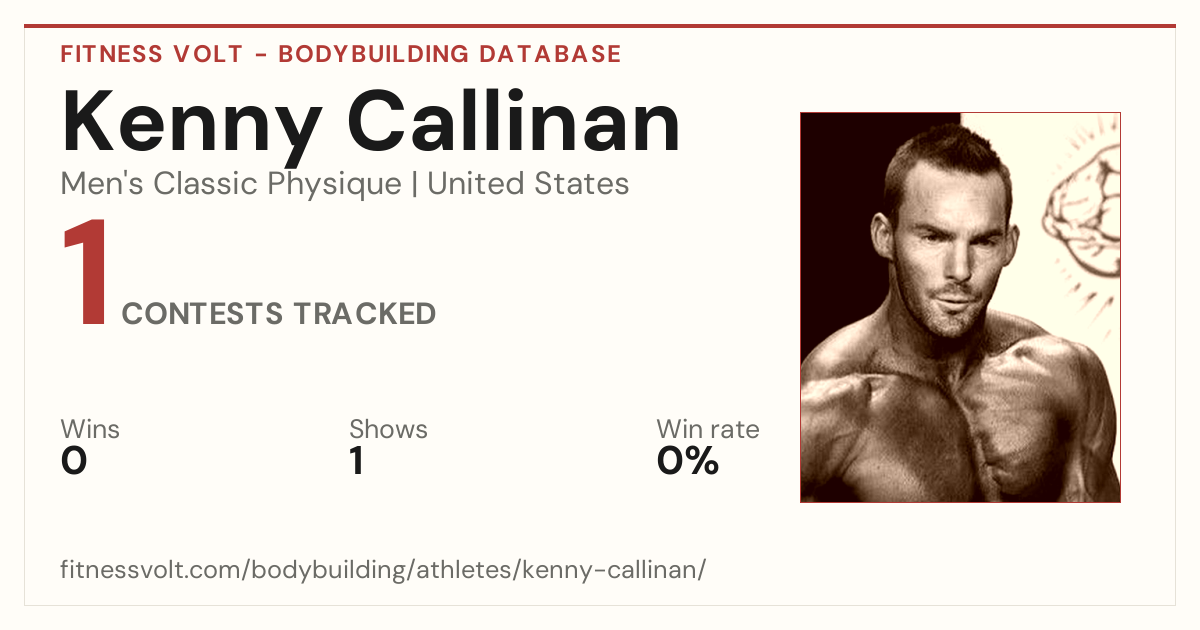Click the Wins label
Screen dimensions: 1200x630
90,429
